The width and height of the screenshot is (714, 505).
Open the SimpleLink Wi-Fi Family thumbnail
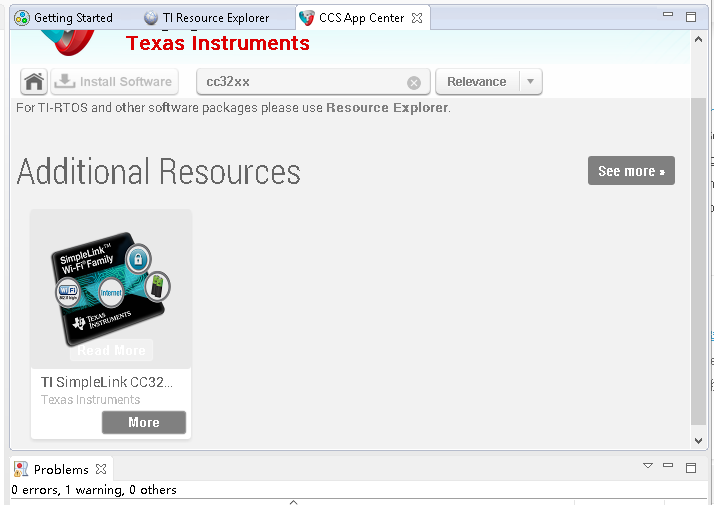111,288
